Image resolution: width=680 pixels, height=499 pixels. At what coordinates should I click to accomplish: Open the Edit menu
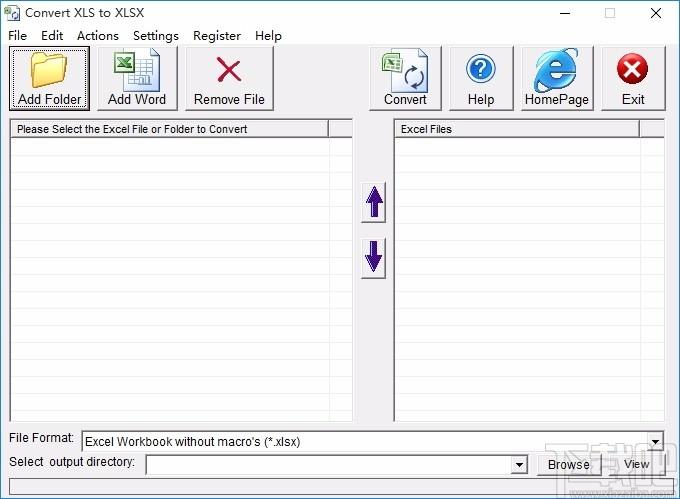[52, 36]
